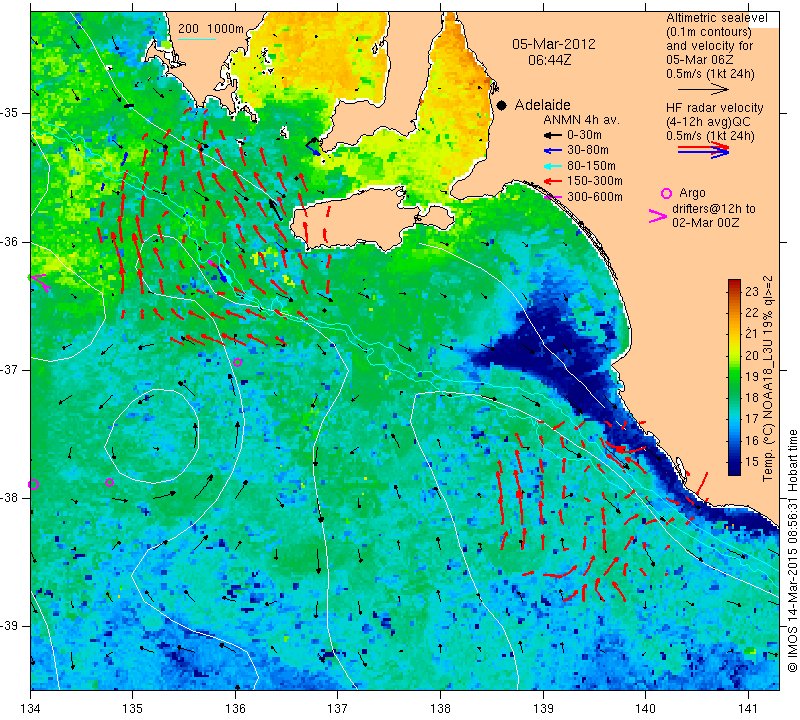
Task: Click the black altimetric velocity scale arrow
Action: 703,89
